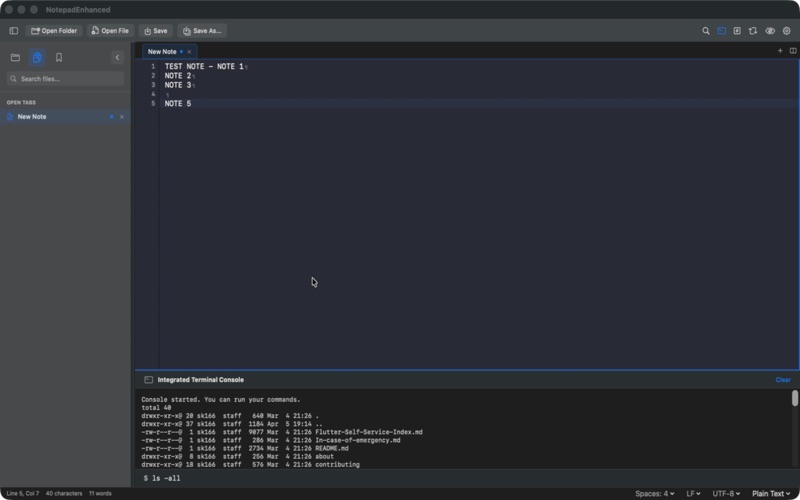
Task: Click the Console started message line
Action: point(221,399)
